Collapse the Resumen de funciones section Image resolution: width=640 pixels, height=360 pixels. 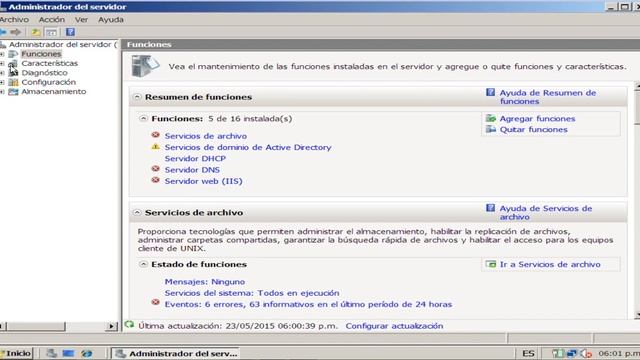[137, 97]
